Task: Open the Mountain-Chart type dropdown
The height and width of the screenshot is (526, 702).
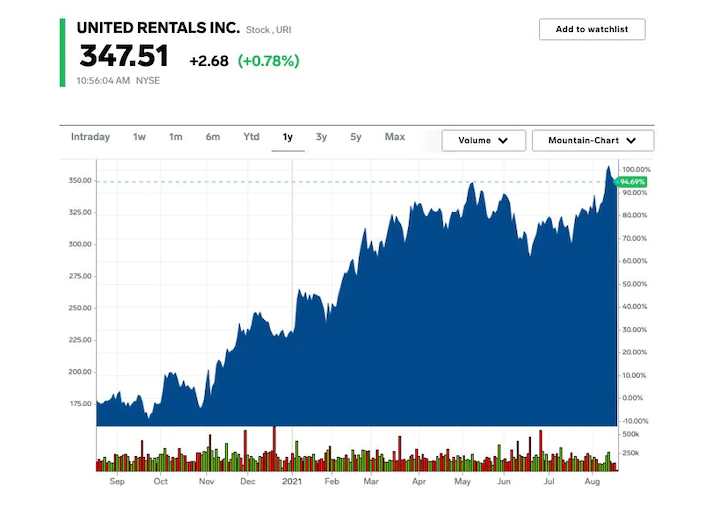Action: coord(593,141)
